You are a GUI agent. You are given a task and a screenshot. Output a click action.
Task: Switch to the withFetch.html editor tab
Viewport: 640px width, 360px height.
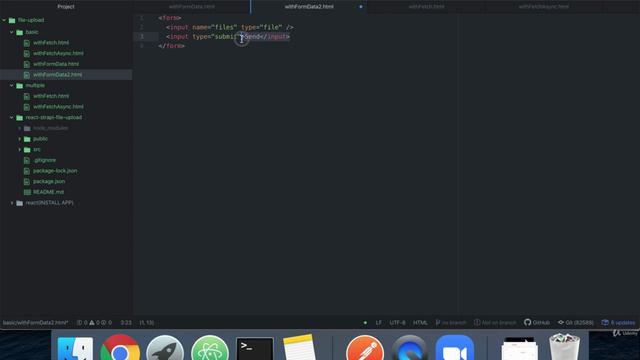[x=427, y=7]
